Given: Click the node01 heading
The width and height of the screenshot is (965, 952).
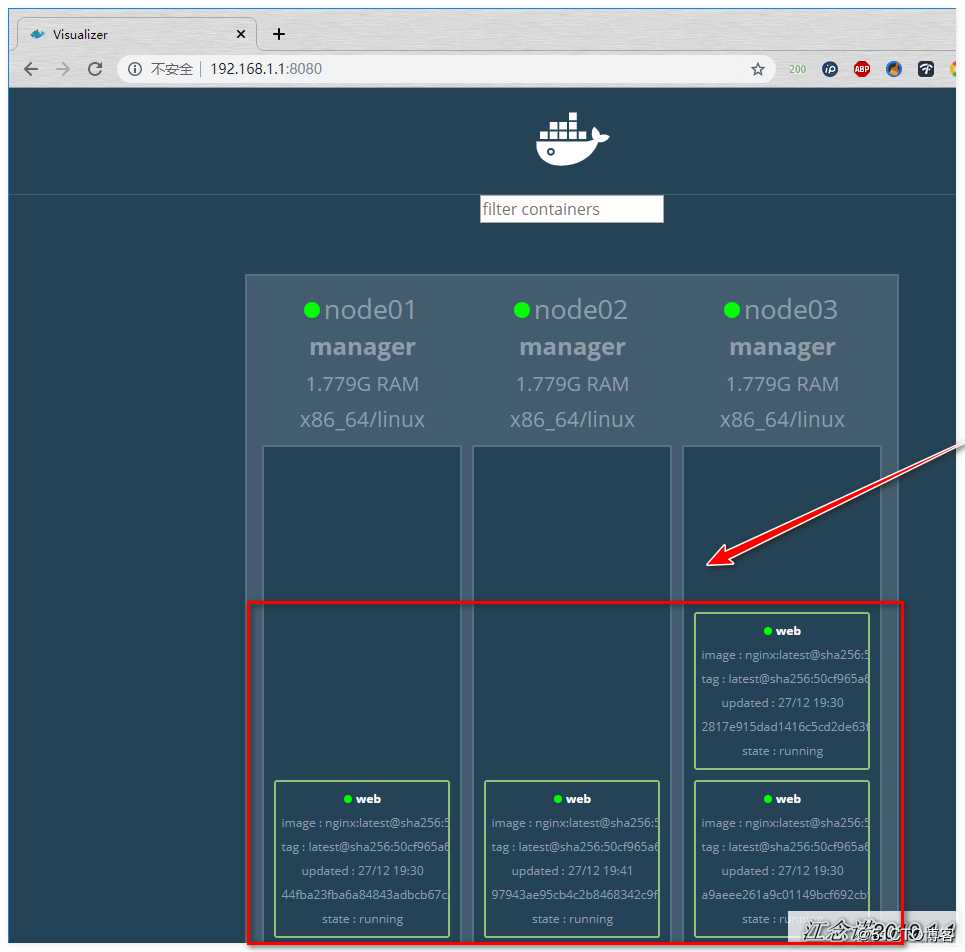Looking at the screenshot, I should (x=370, y=310).
